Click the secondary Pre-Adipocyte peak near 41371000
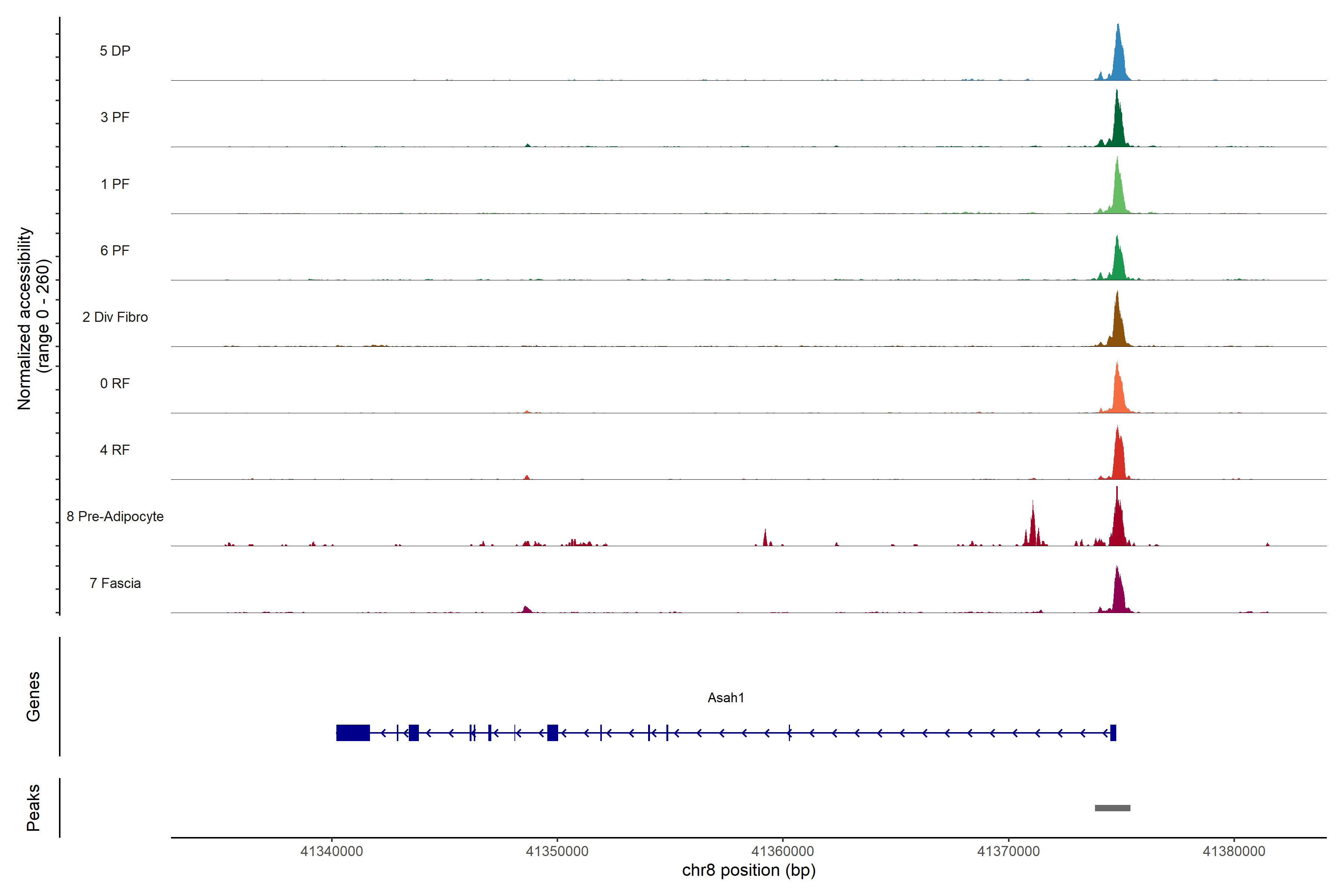1344x896 pixels. [1033, 529]
